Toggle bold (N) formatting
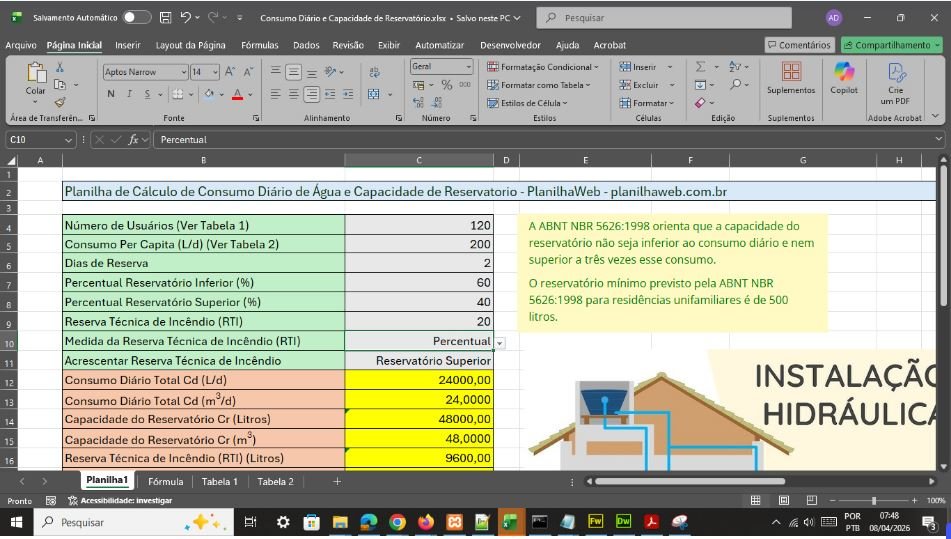Screen dimensions: 951x539 point(111,94)
